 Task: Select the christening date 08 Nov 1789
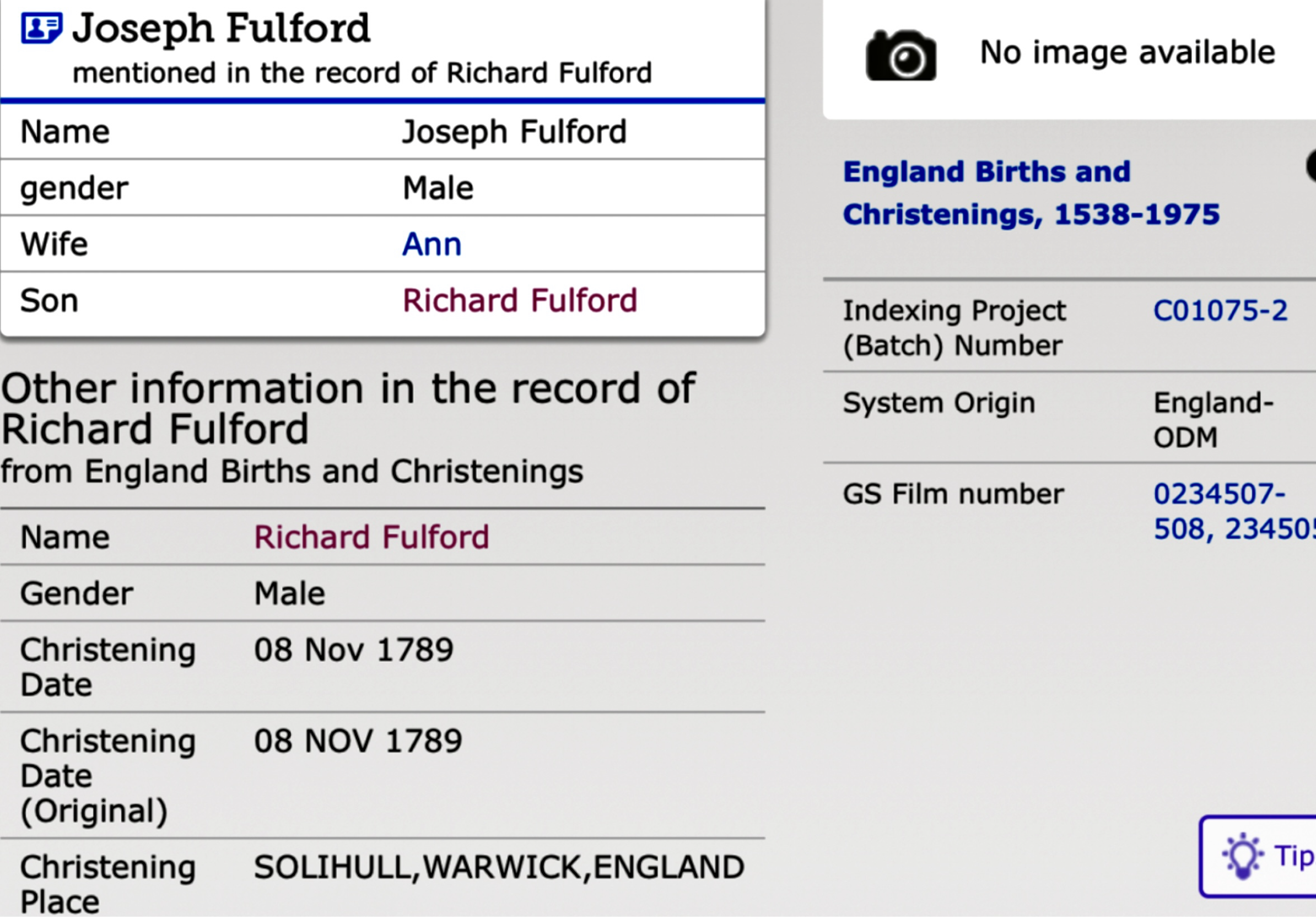(354, 650)
